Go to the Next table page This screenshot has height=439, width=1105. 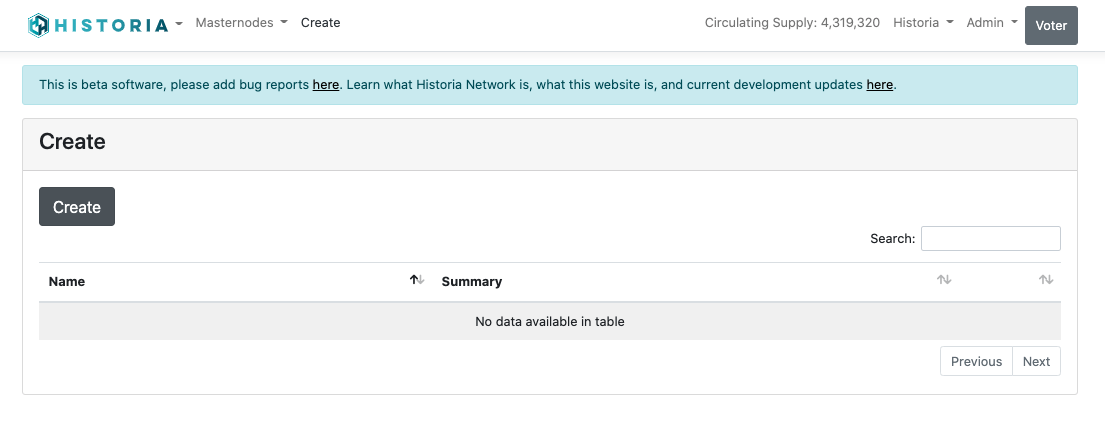pyautogui.click(x=1036, y=361)
